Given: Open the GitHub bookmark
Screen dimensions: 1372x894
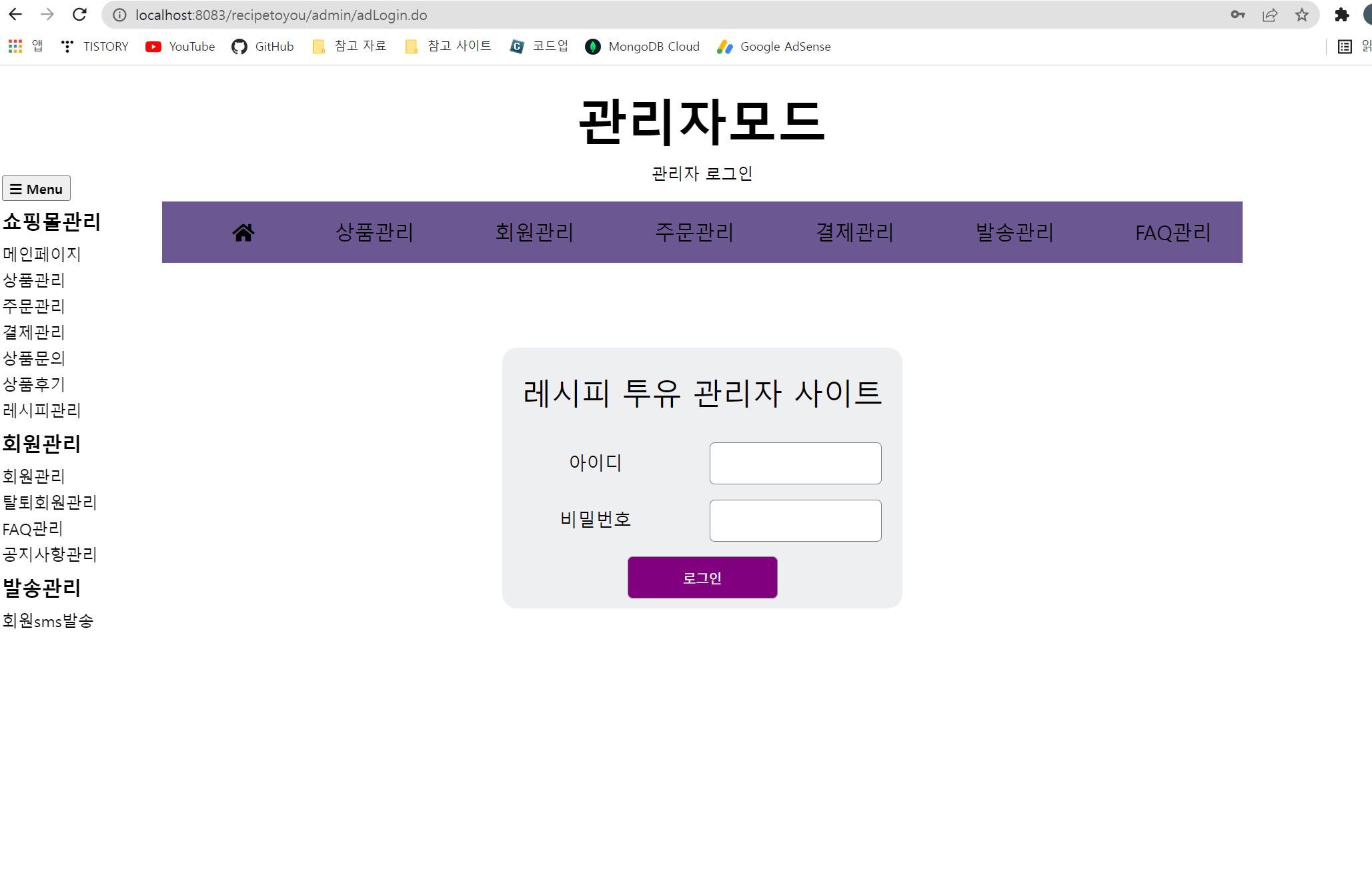Looking at the screenshot, I should tap(263, 46).
